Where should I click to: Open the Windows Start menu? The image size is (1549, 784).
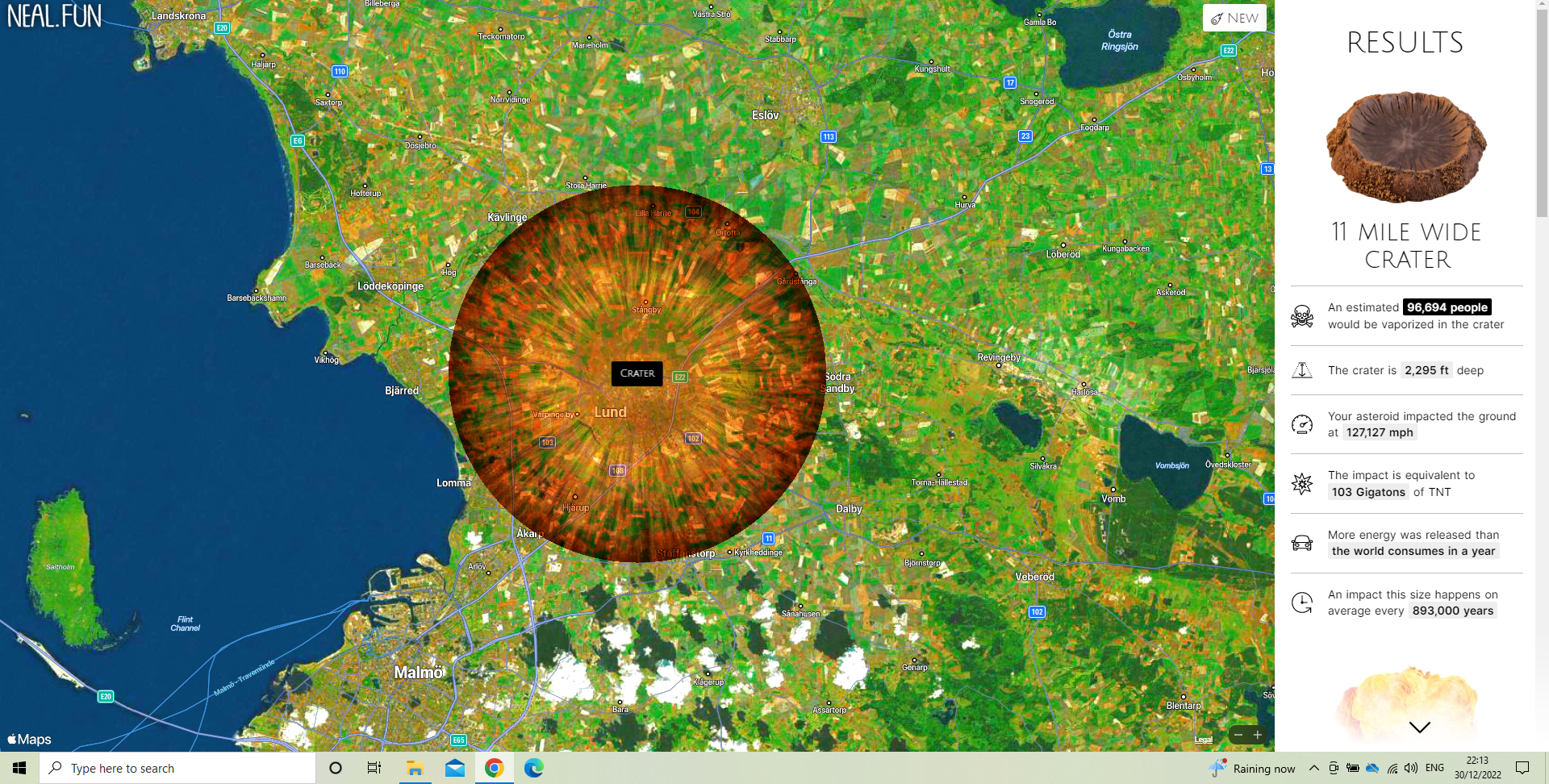[x=19, y=768]
